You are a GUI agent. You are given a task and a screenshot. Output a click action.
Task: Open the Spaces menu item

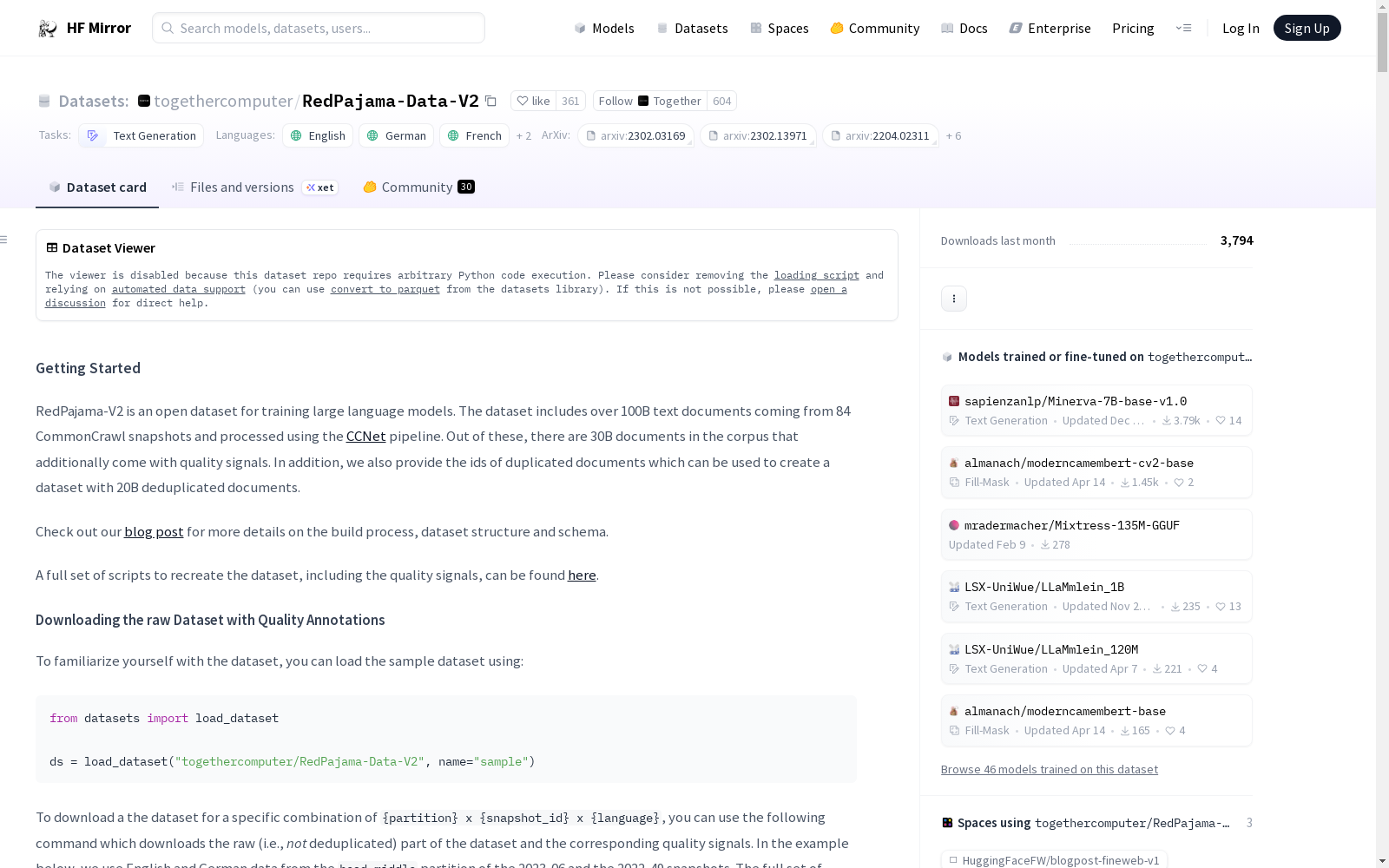point(780,28)
